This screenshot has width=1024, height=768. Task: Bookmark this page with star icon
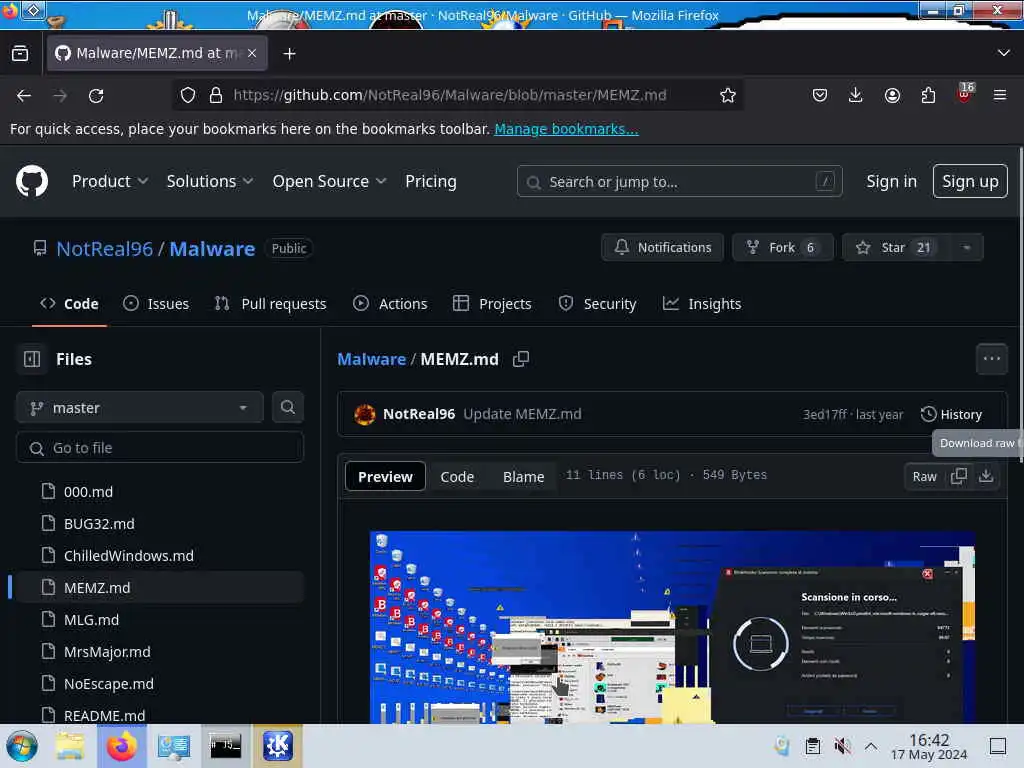click(x=728, y=95)
